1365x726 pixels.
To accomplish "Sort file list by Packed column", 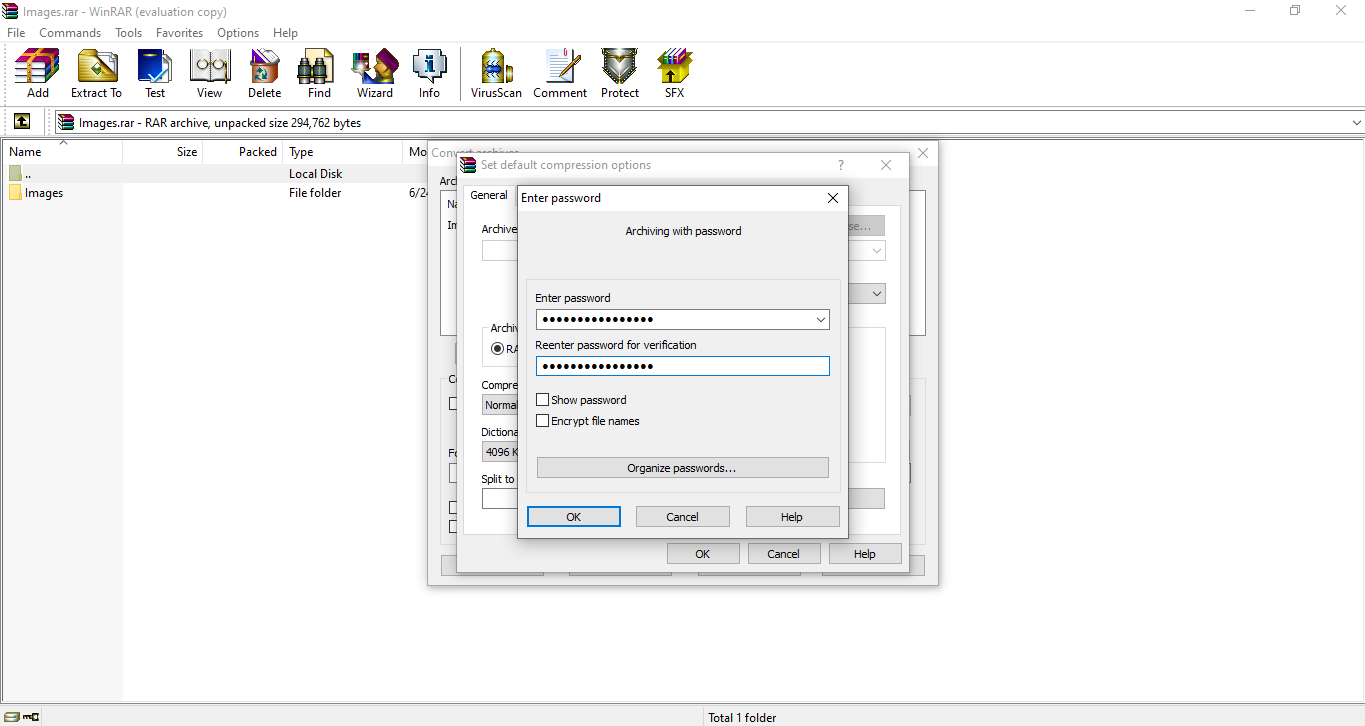I will pyautogui.click(x=243, y=152).
